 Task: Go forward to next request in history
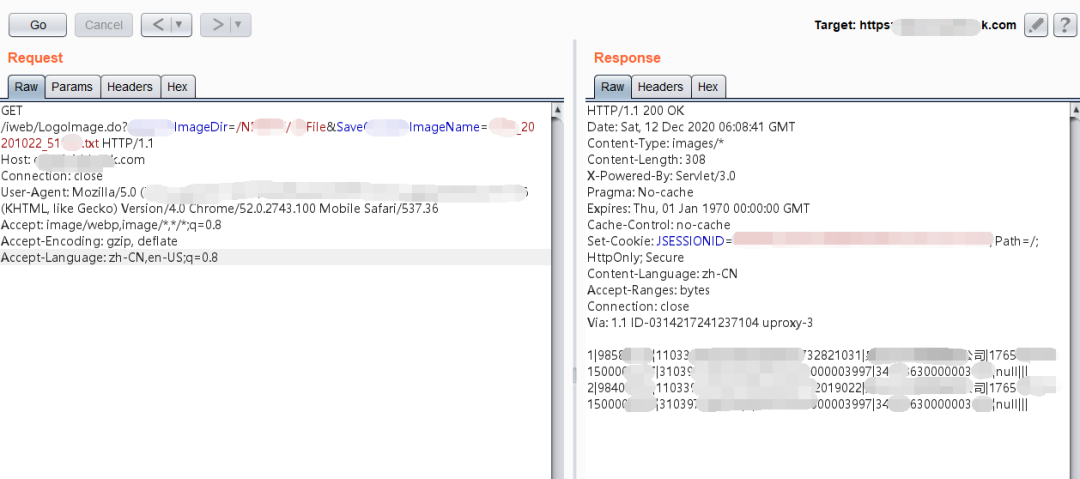[x=216, y=24]
